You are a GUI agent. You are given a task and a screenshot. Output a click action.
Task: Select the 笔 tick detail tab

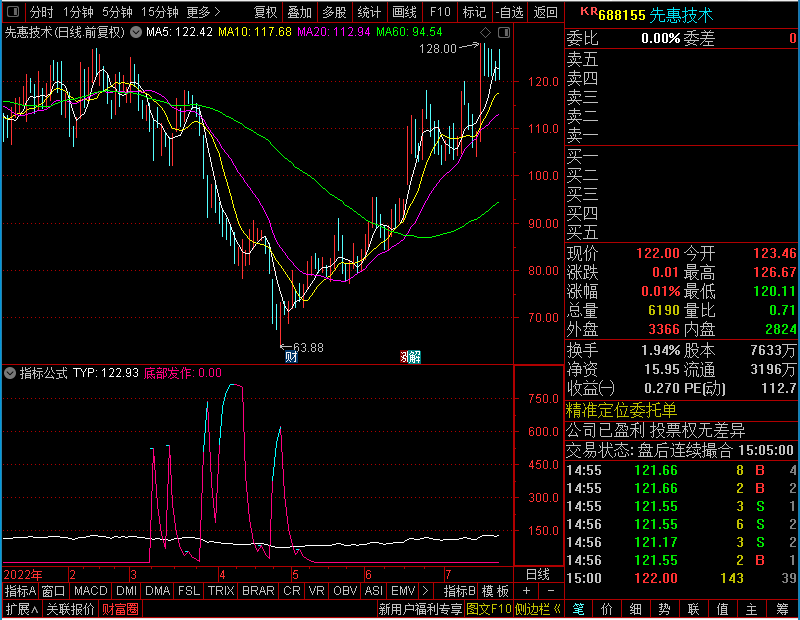[x=578, y=609]
